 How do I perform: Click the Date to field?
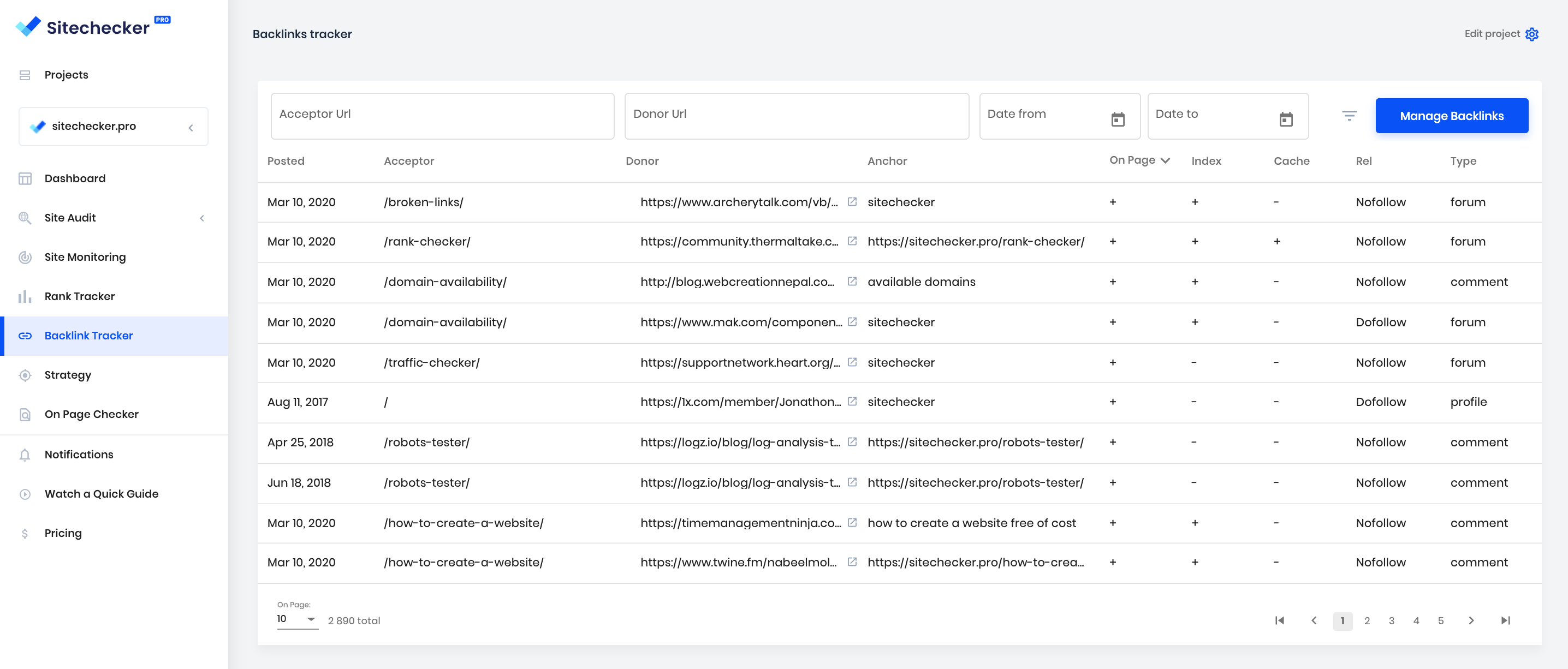click(x=1228, y=116)
